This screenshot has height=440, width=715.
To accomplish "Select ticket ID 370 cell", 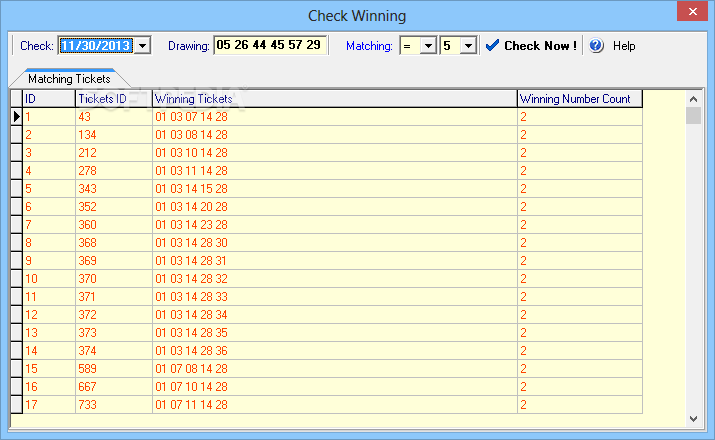I will pyautogui.click(x=114, y=279).
